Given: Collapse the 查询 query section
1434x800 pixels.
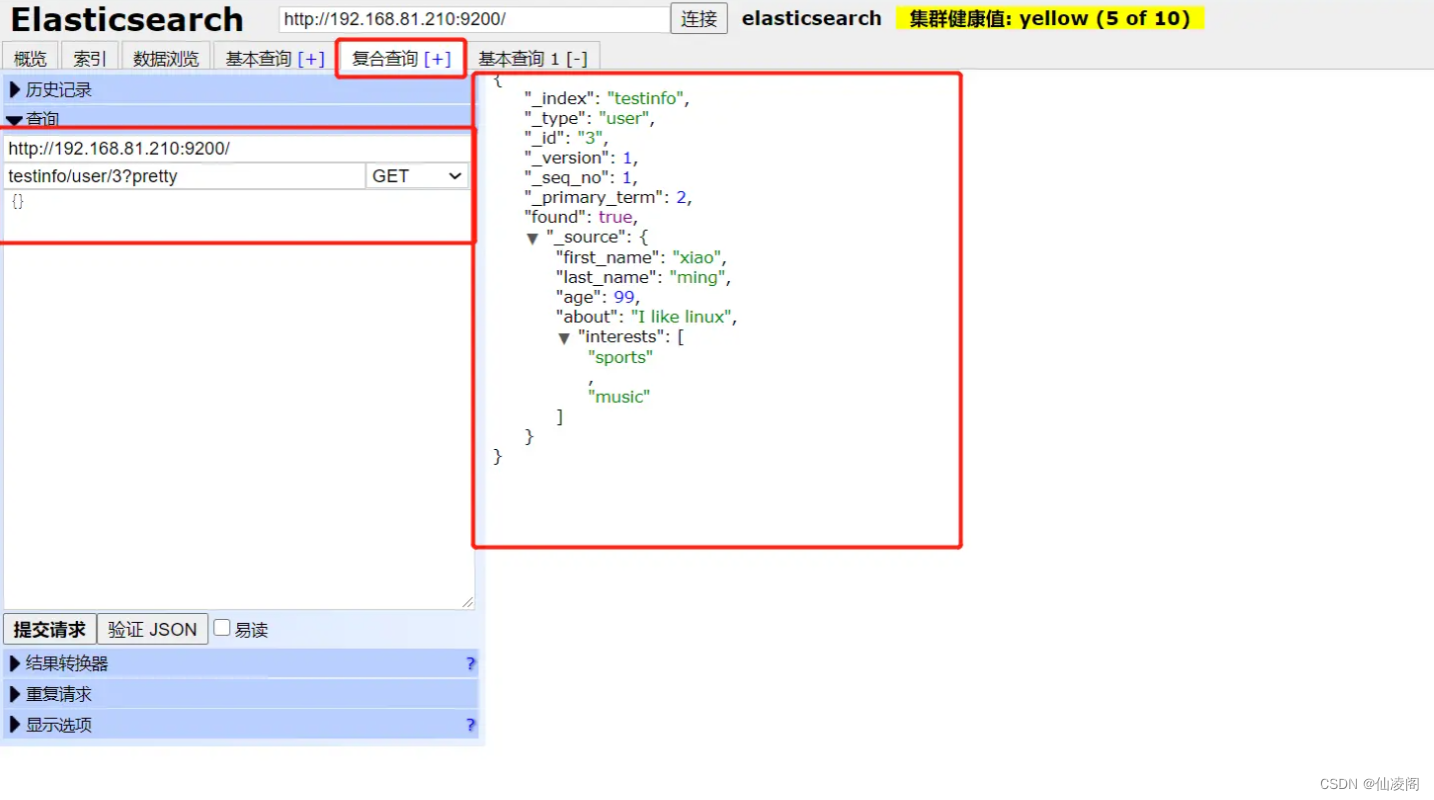Looking at the screenshot, I should (x=241, y=119).
